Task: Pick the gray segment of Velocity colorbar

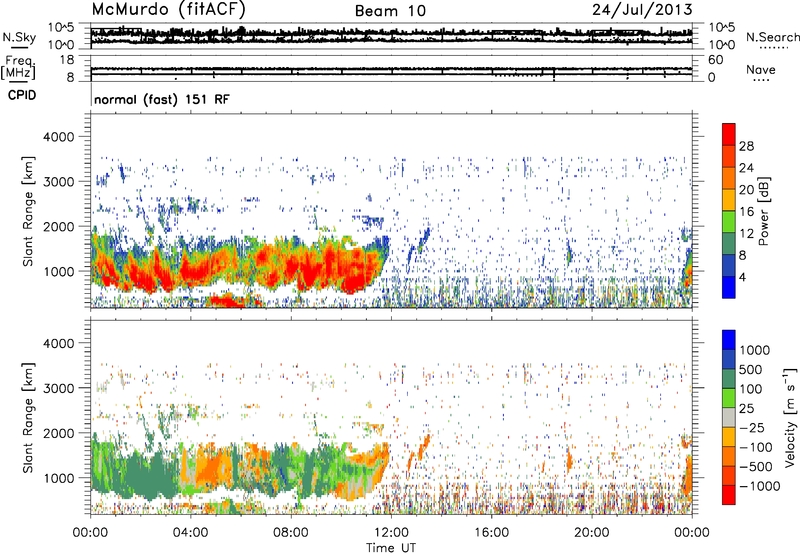Action: point(729,418)
